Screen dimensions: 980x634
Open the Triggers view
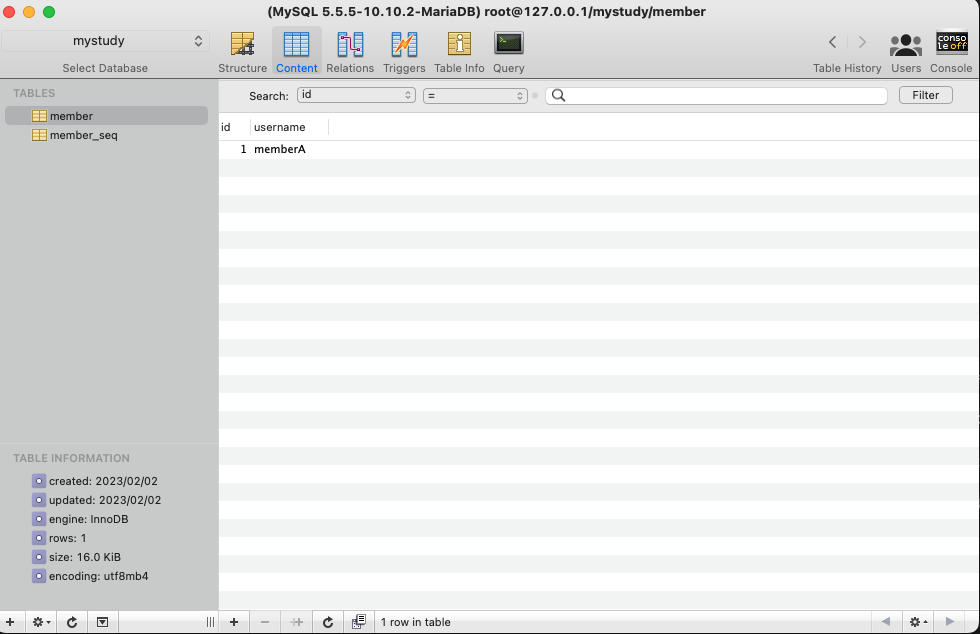(x=404, y=53)
